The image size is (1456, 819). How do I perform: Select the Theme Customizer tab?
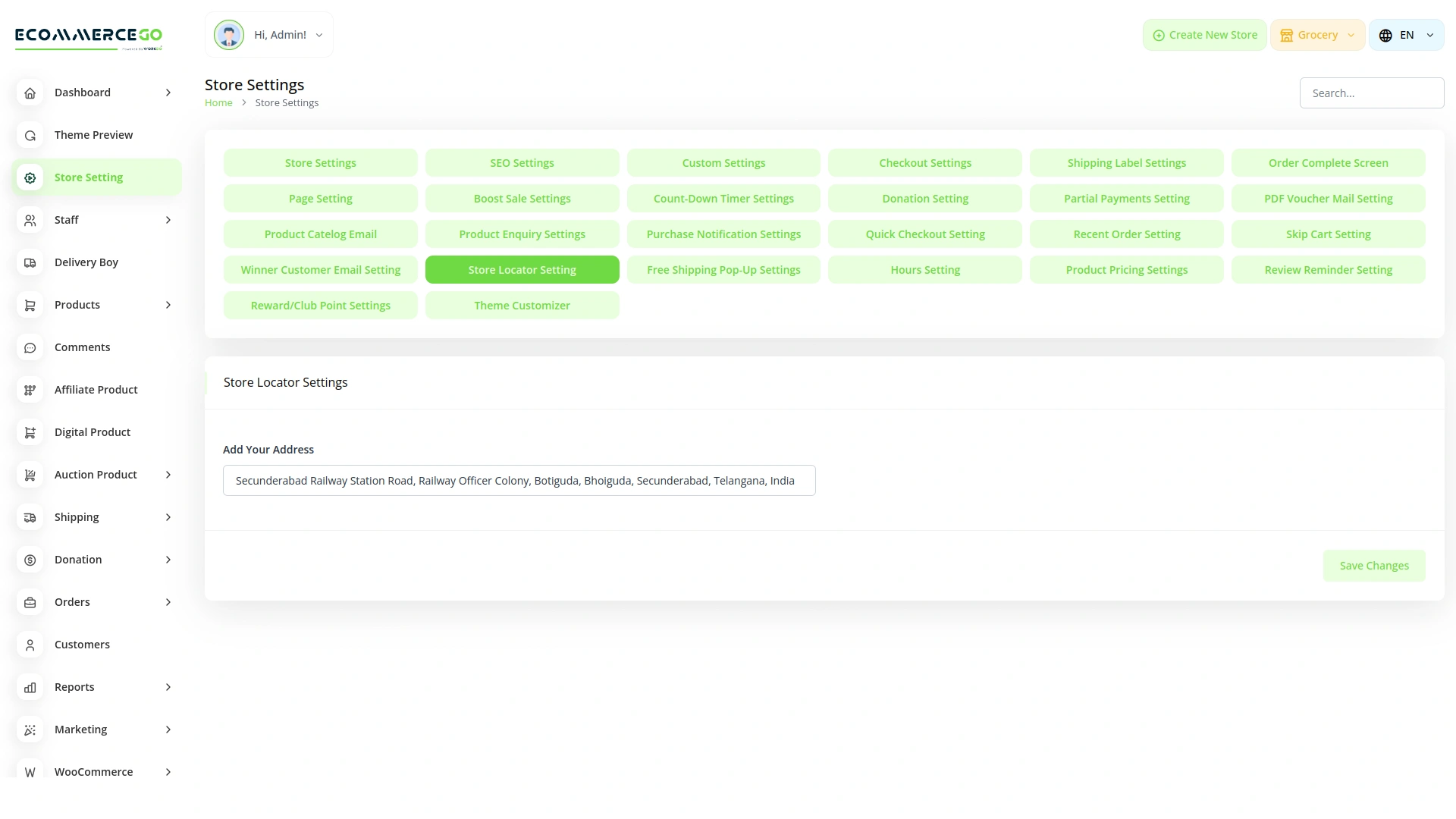point(522,306)
